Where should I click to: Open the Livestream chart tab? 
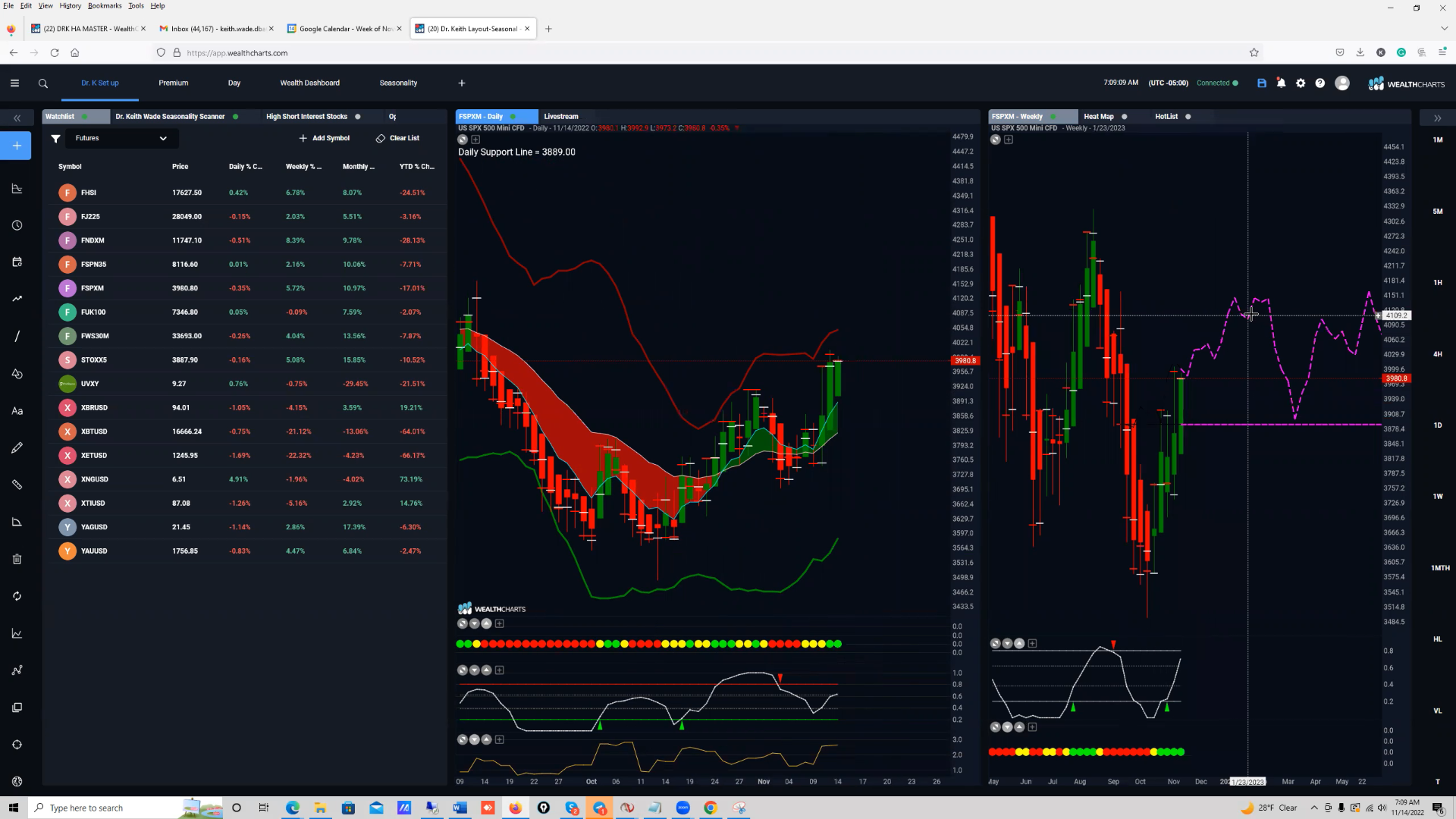coord(561,117)
